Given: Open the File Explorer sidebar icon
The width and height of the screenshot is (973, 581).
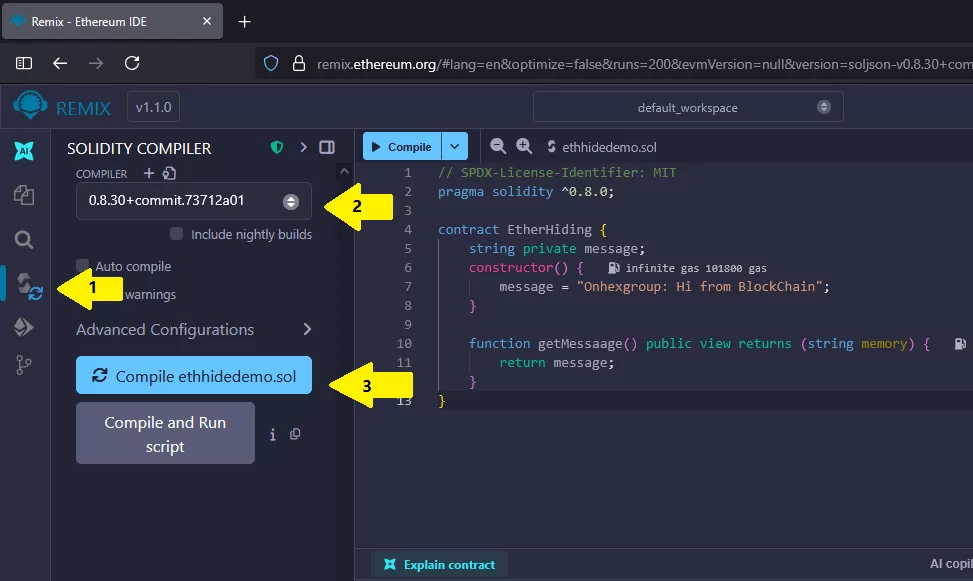Looking at the screenshot, I should coord(24,195).
